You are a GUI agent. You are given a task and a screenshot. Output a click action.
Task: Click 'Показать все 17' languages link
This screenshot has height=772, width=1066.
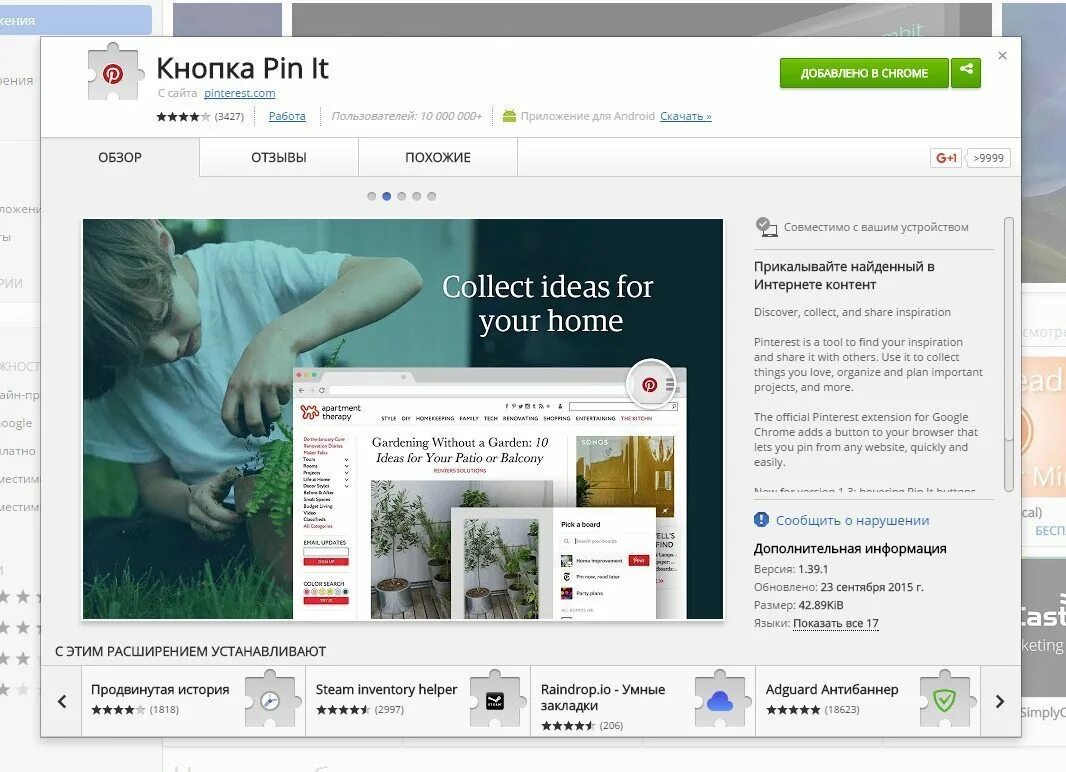pyautogui.click(x=836, y=623)
